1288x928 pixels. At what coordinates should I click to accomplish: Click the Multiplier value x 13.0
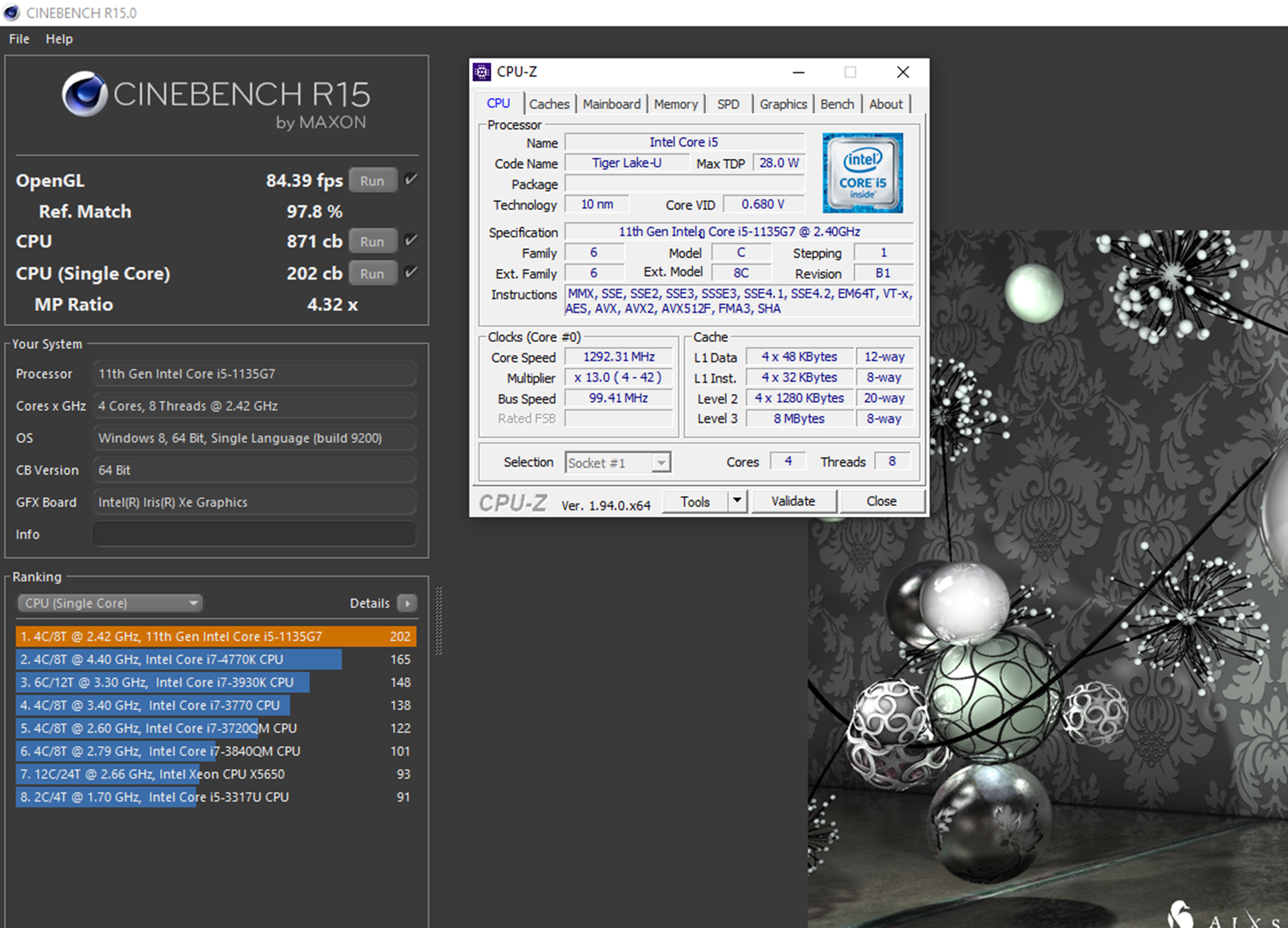(619, 378)
